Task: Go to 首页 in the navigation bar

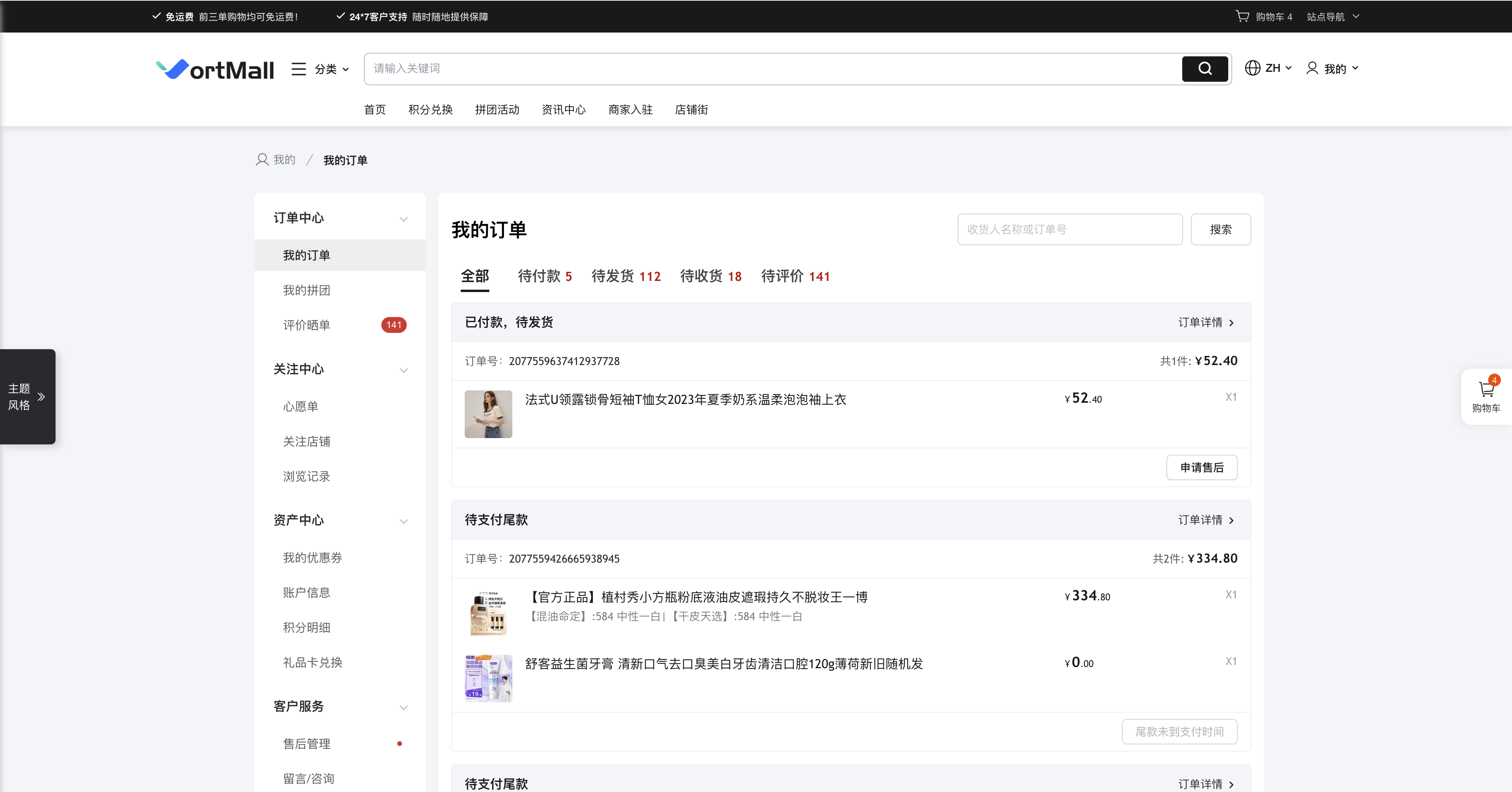Action: 375,110
